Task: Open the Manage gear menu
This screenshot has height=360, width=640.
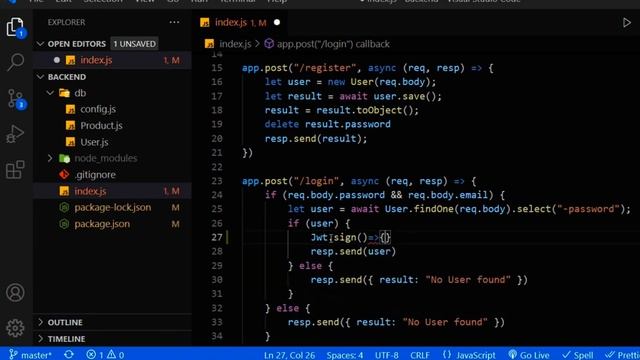Action: pos(15,328)
